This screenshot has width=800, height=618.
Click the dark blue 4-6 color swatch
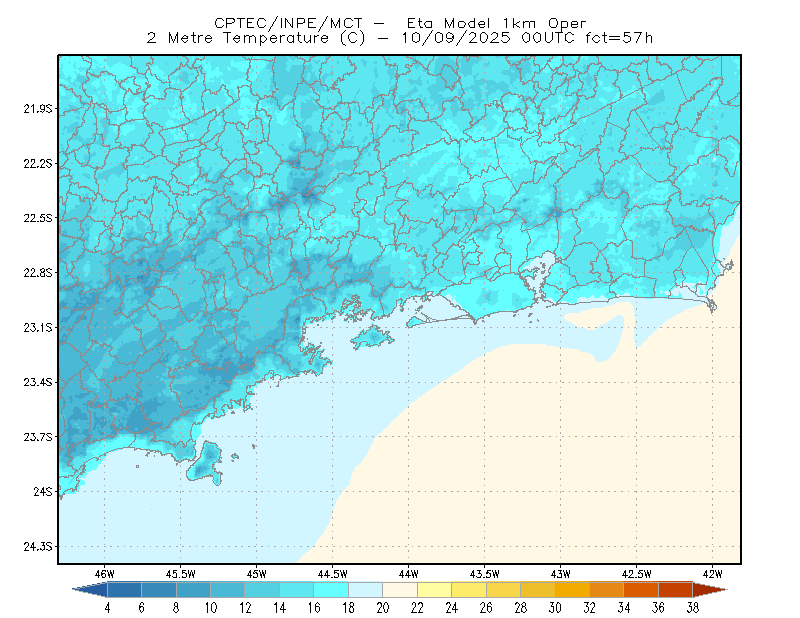(x=124, y=589)
